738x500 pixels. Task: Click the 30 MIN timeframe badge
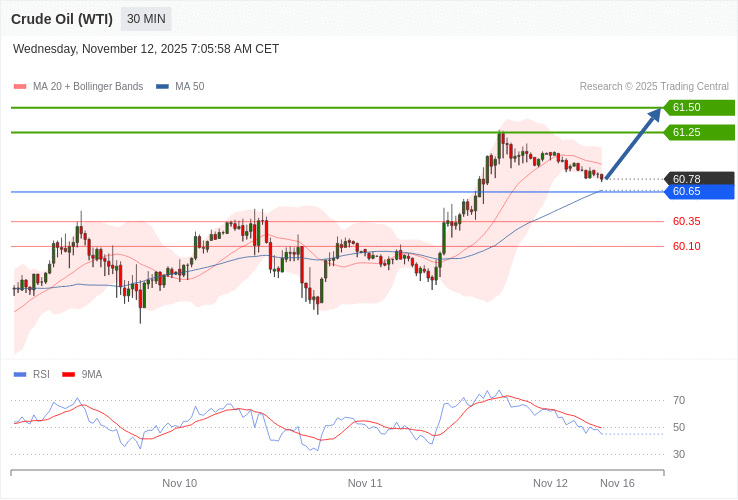(146, 19)
